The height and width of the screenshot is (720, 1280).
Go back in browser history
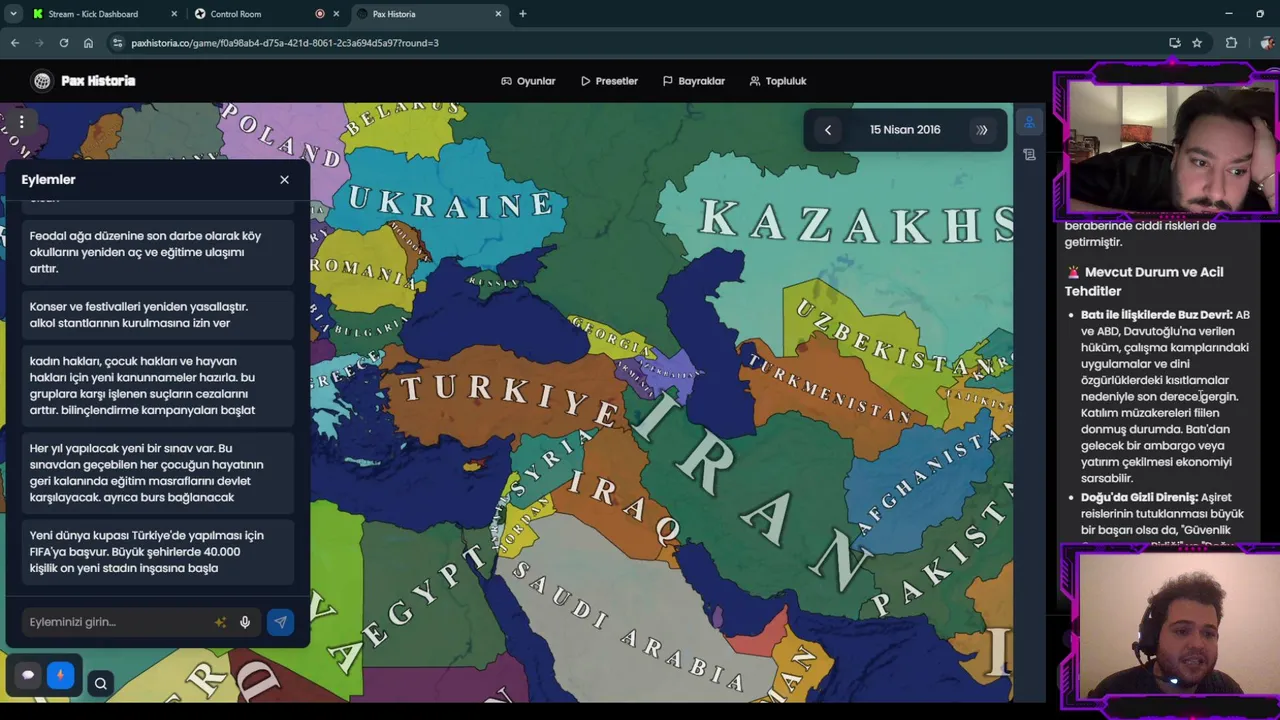point(15,43)
